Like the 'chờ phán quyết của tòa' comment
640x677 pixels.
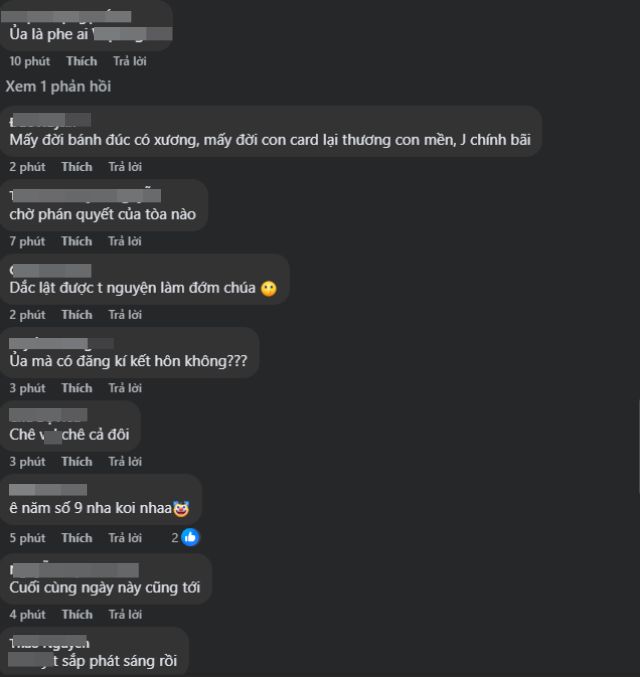[x=76, y=241]
